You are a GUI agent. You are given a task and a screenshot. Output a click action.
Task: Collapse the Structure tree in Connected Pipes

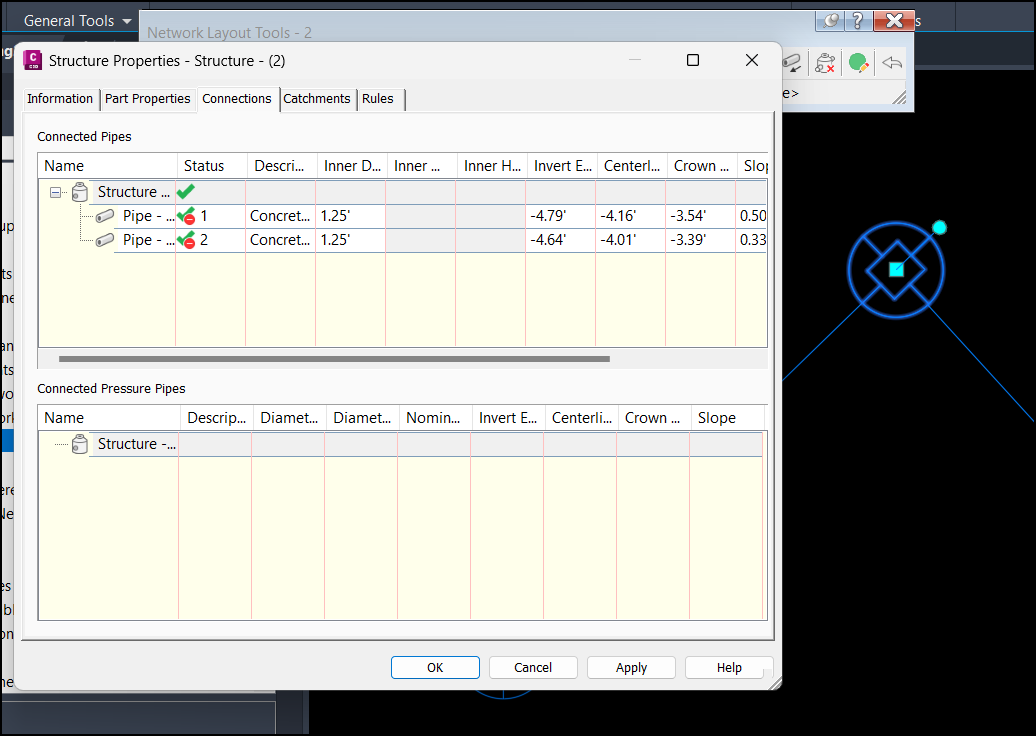(x=56, y=191)
